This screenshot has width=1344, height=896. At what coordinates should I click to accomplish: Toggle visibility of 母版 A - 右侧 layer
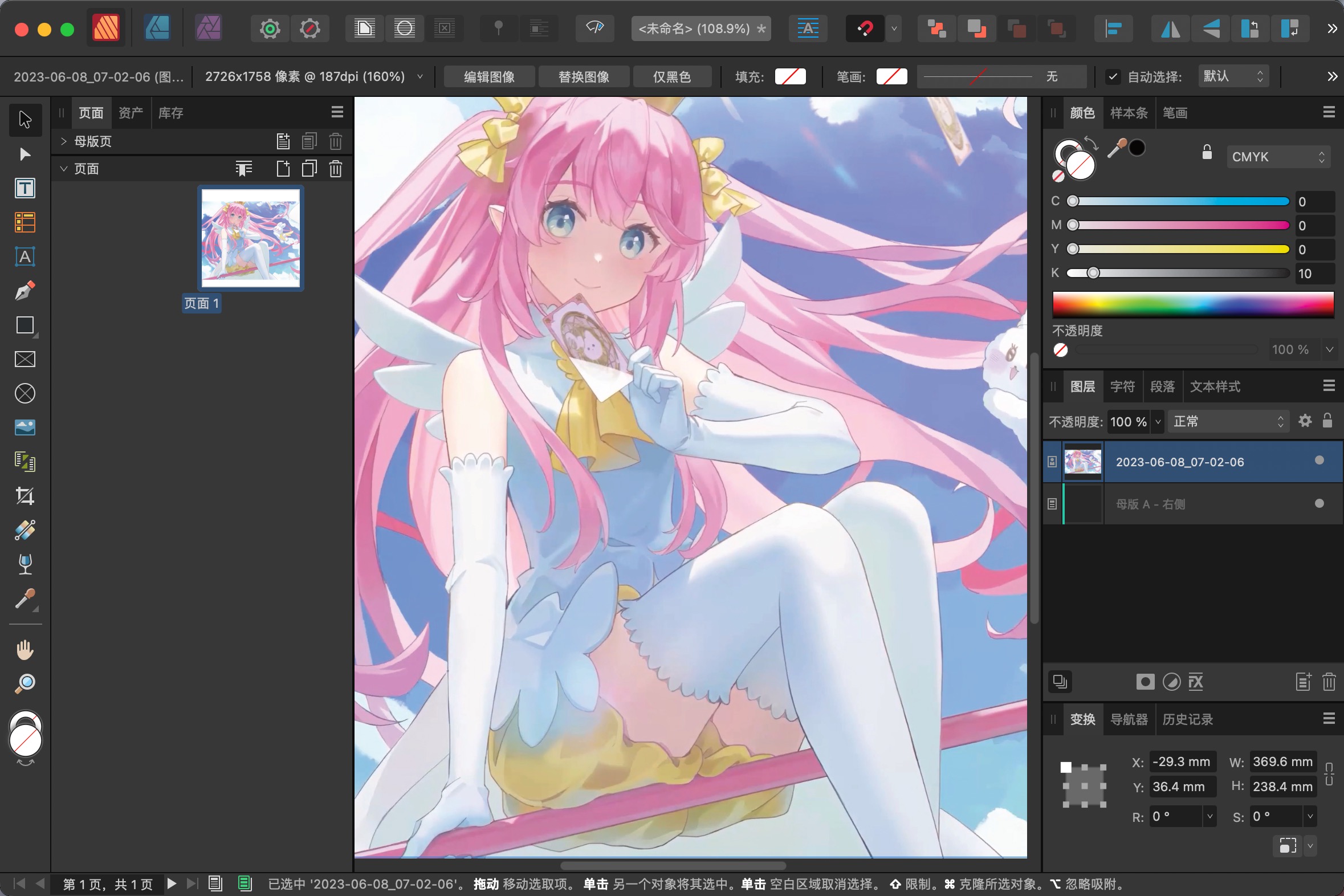tap(1319, 503)
